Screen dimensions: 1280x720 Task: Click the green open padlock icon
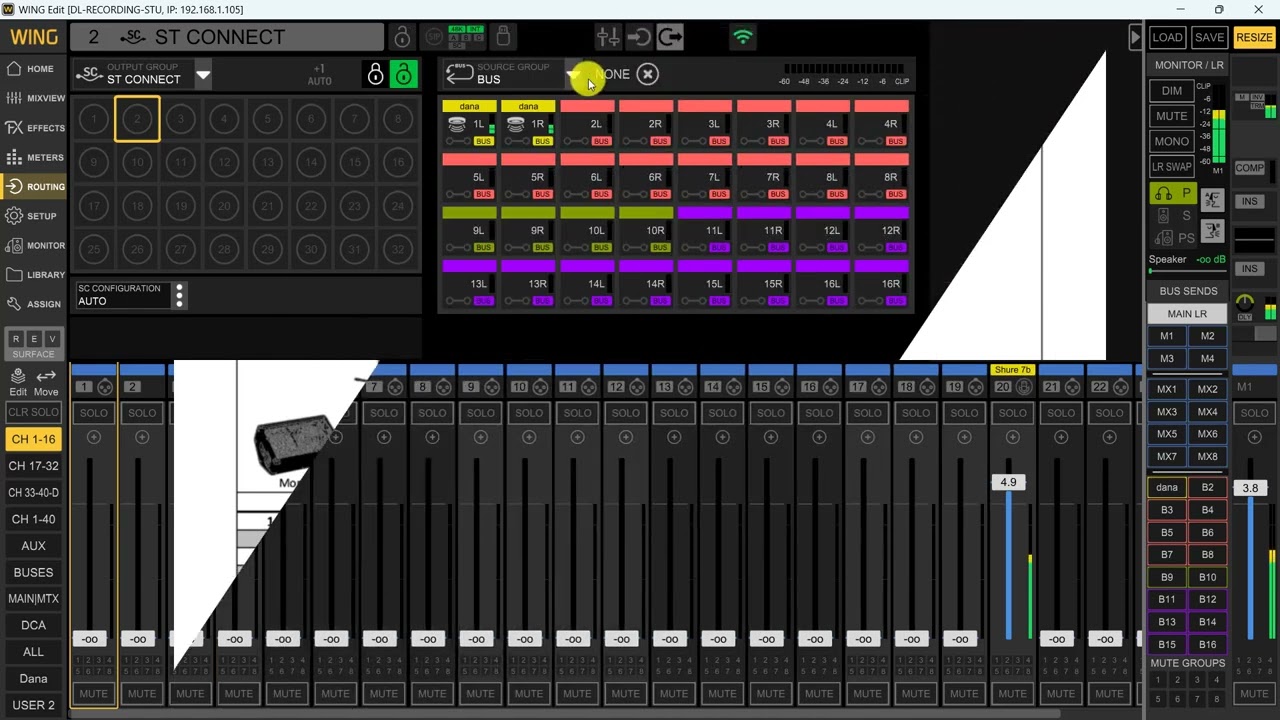tap(403, 75)
